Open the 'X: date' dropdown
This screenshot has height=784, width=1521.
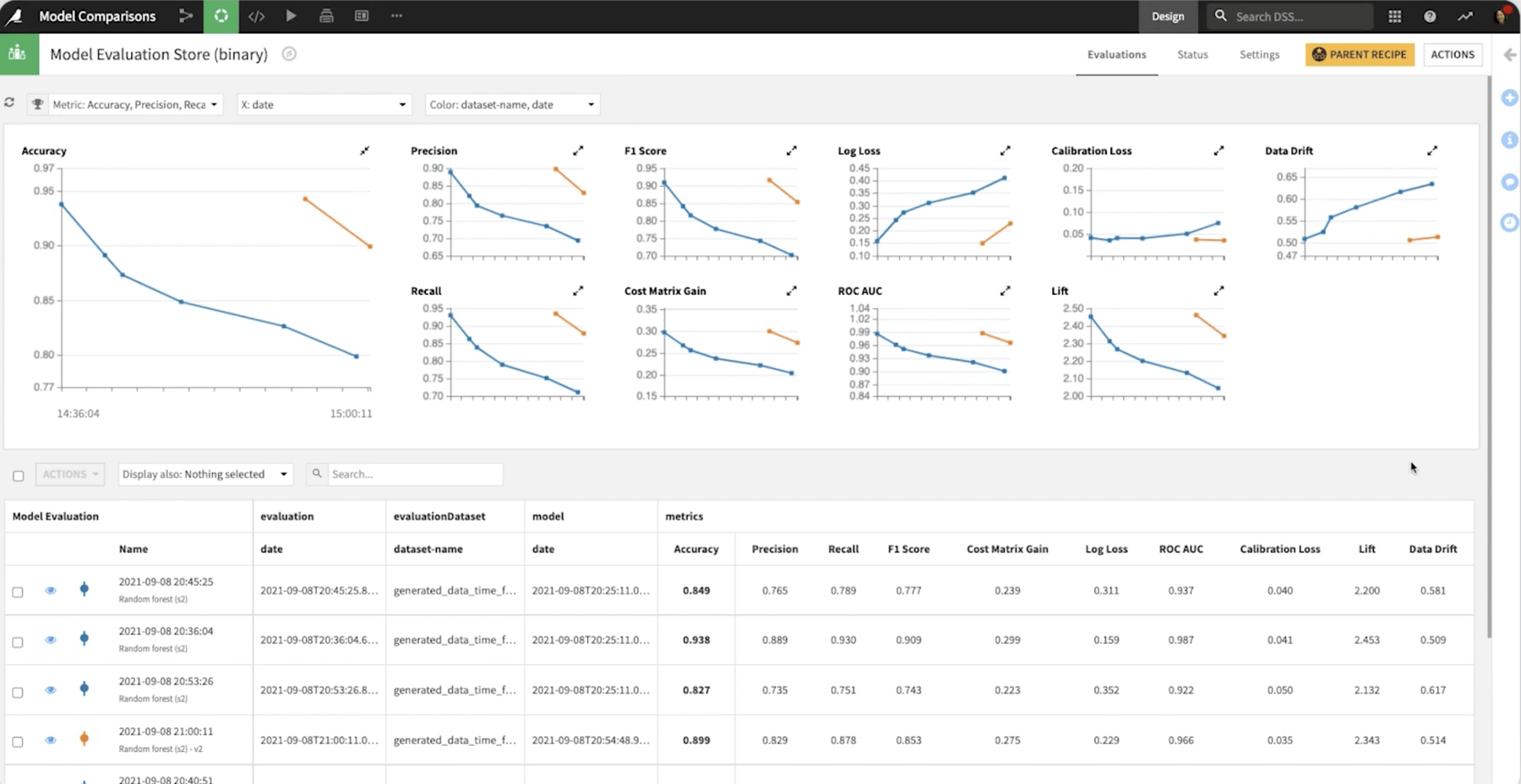tap(324, 104)
